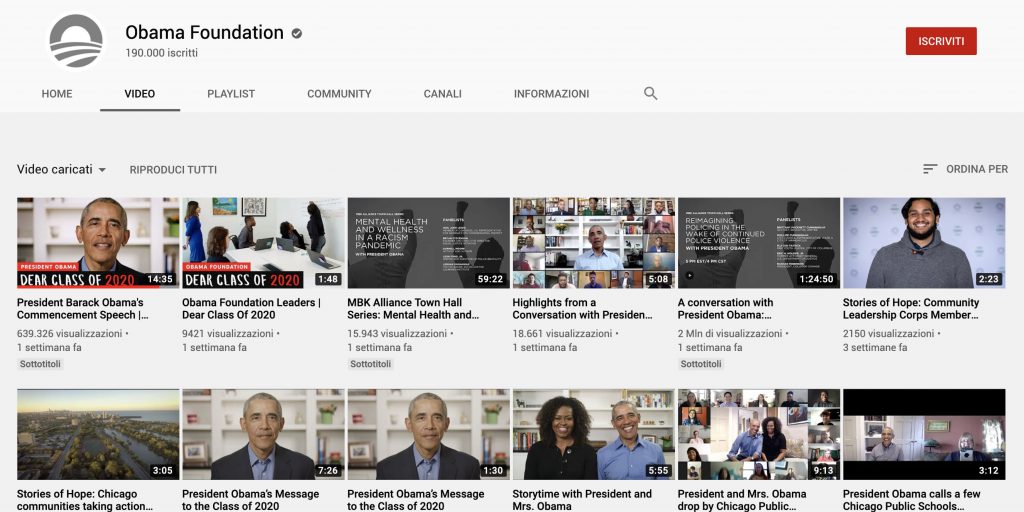The width and height of the screenshot is (1024, 512).
Task: Open the CANALI tab
Action: pos(443,94)
